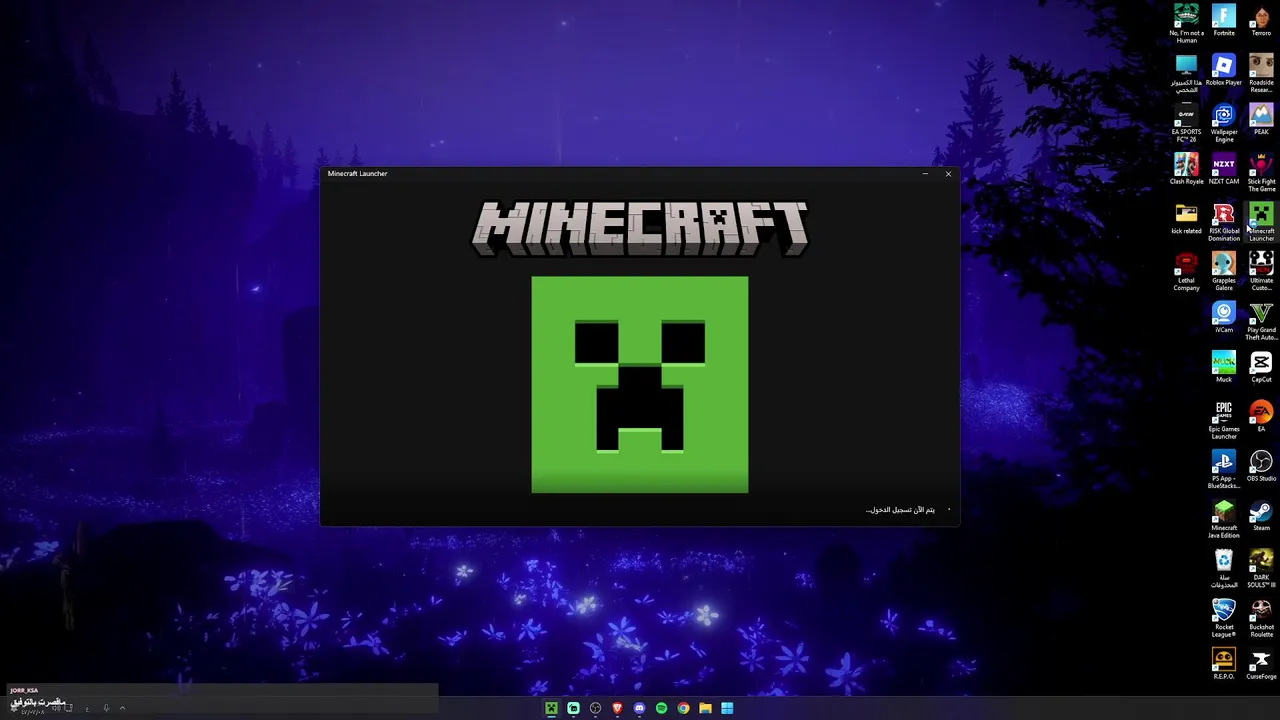Screen dimensions: 1280x720
Task: Click the Minecraft Launcher window title
Action: 357,174
